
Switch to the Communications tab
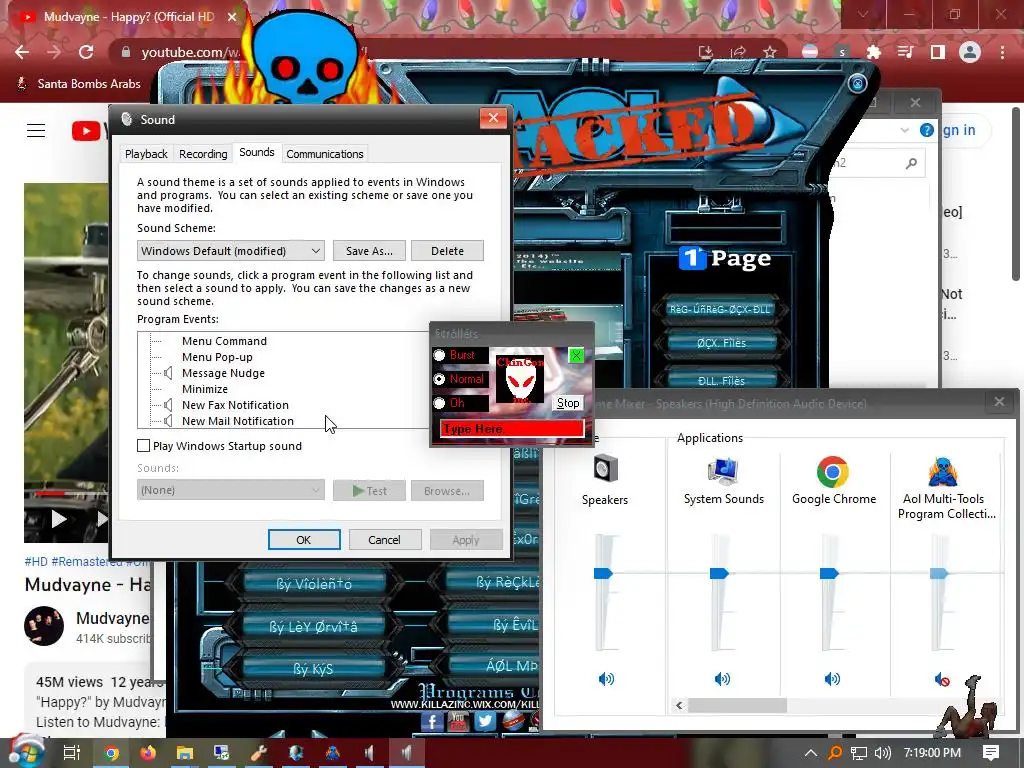[x=325, y=153]
